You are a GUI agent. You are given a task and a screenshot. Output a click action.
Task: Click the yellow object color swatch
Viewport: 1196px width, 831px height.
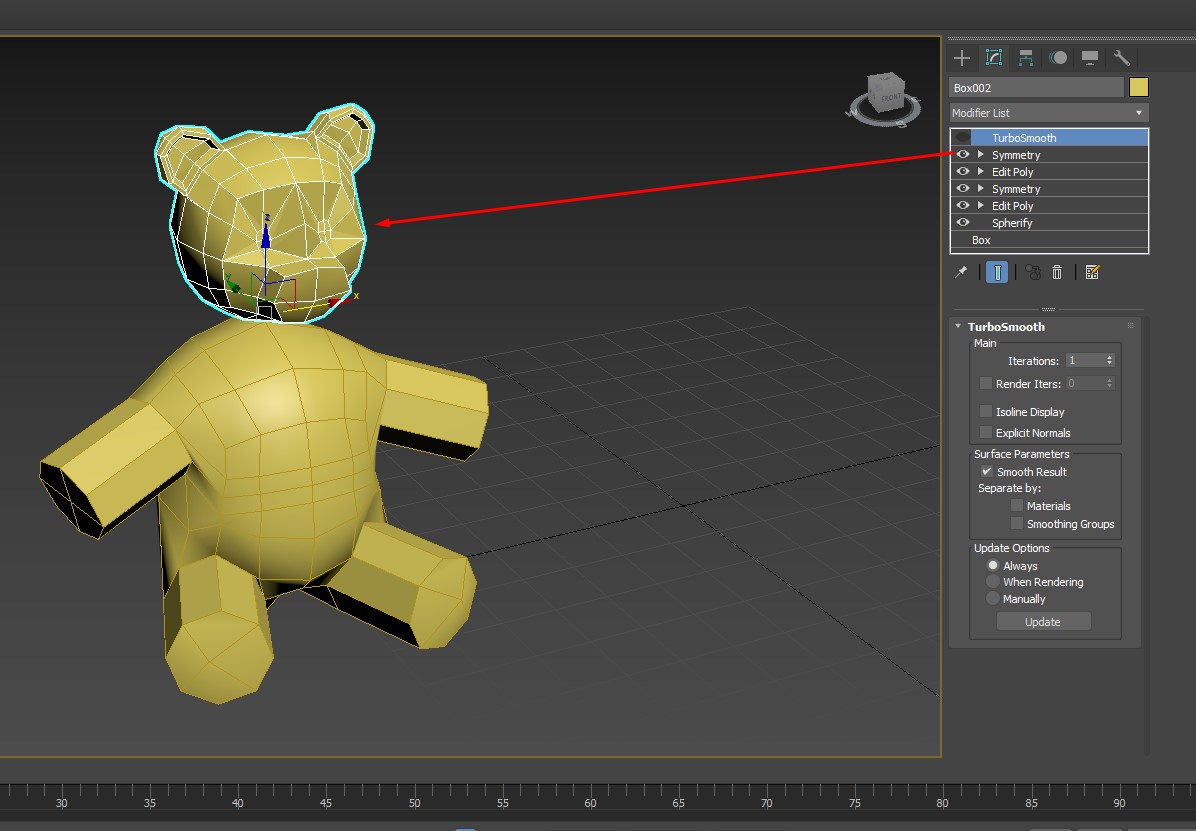pos(1139,88)
